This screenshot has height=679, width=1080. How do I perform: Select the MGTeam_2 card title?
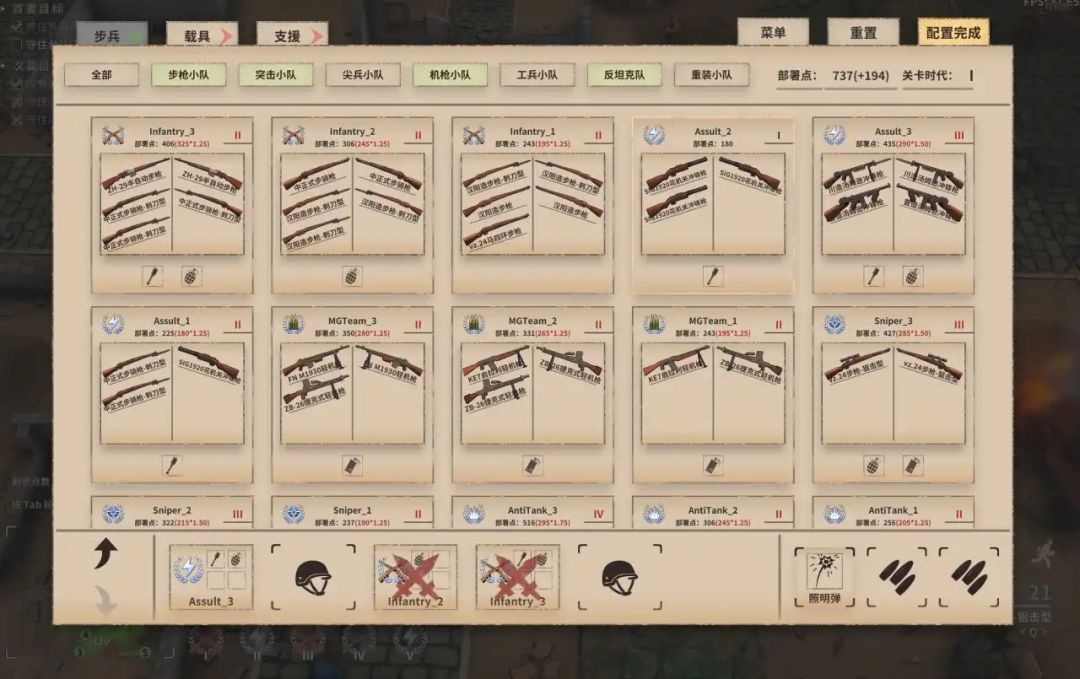click(x=532, y=321)
